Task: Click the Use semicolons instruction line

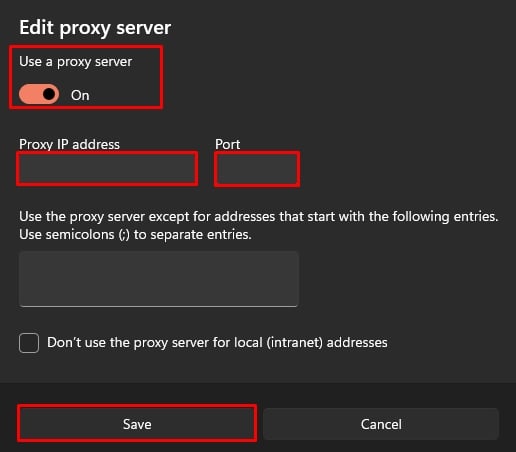Action: coord(135,235)
